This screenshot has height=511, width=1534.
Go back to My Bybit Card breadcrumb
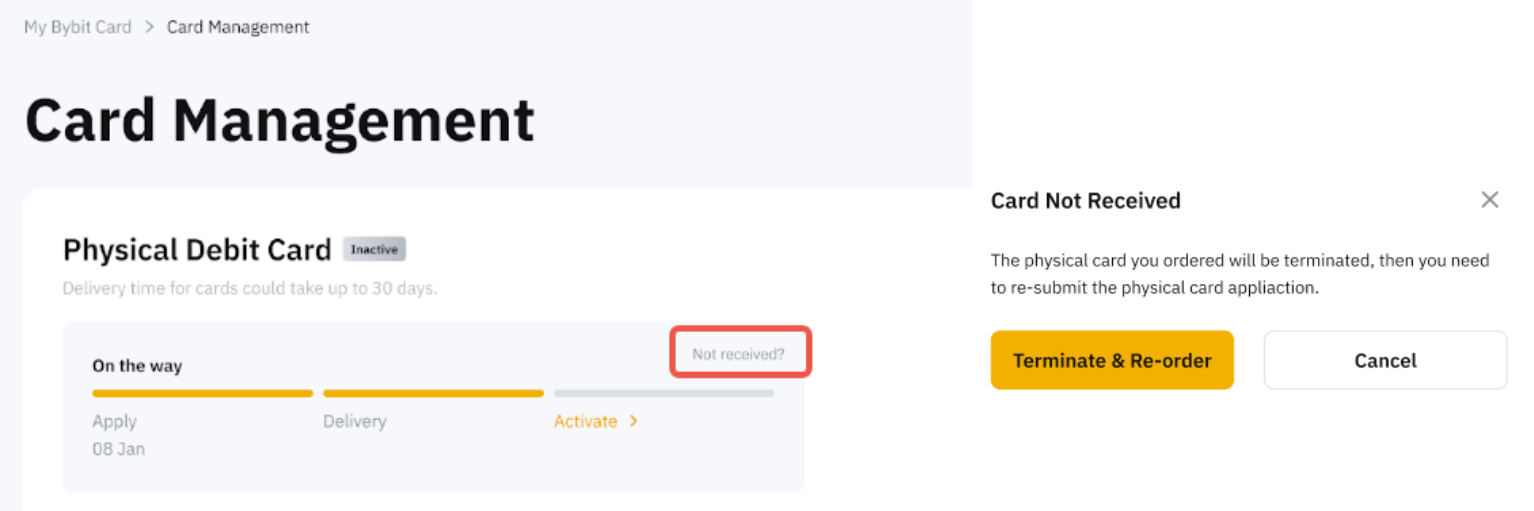pos(78,27)
